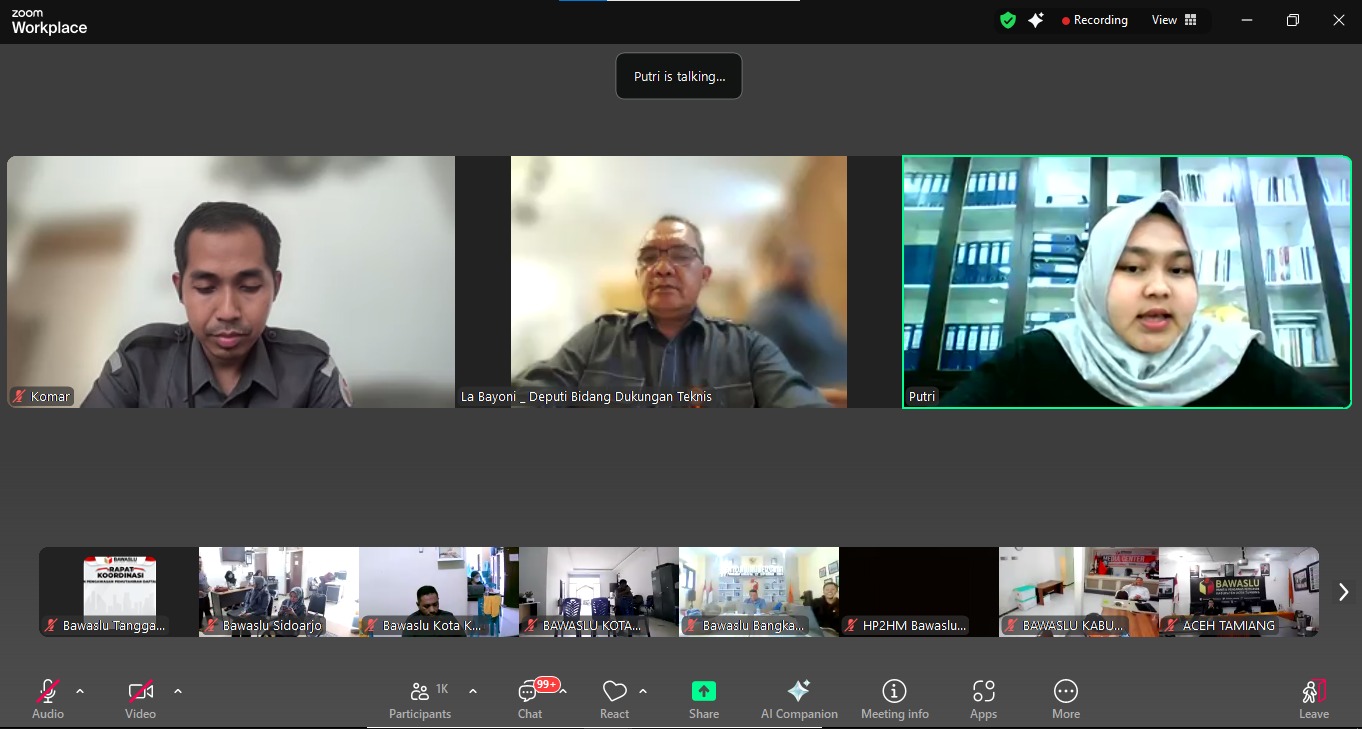Click 'La Bayoni _ Deputi Bidang Dukungan Teknis' label
The height and width of the screenshot is (729, 1362).
click(587, 397)
